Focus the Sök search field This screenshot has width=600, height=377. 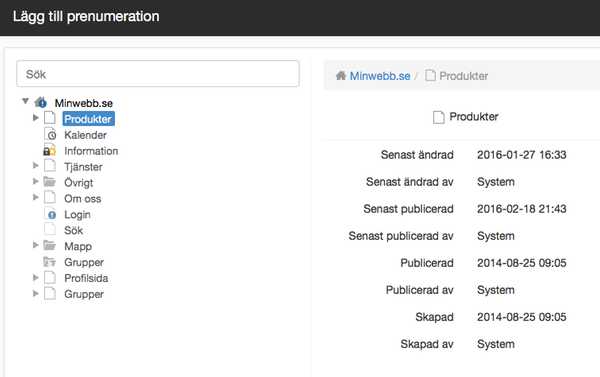158,73
